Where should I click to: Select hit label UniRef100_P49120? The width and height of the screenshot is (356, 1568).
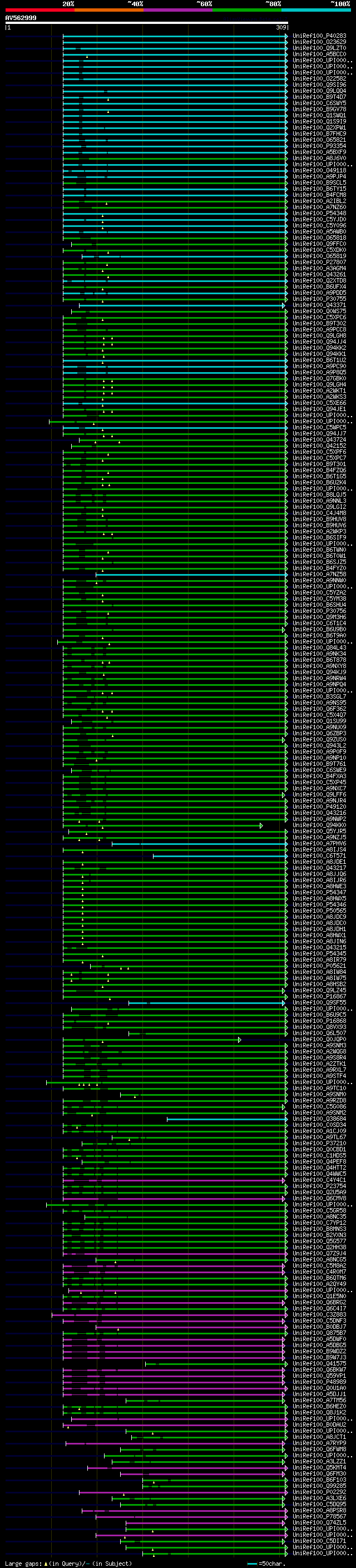coord(319,807)
